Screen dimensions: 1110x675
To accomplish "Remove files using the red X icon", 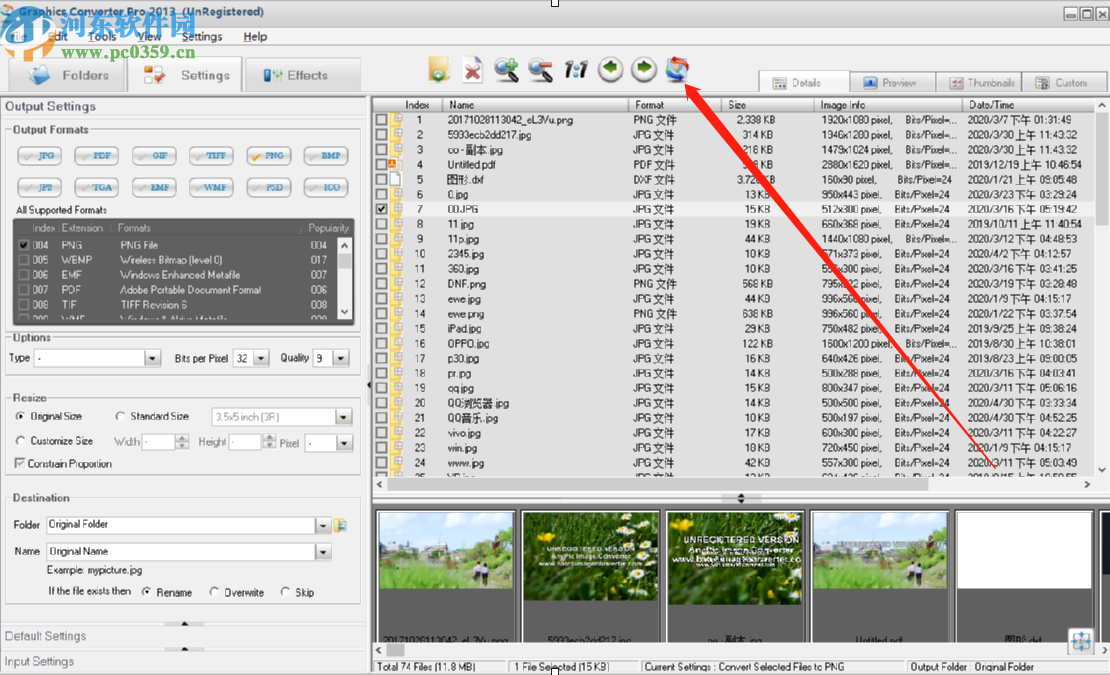I will (472, 69).
